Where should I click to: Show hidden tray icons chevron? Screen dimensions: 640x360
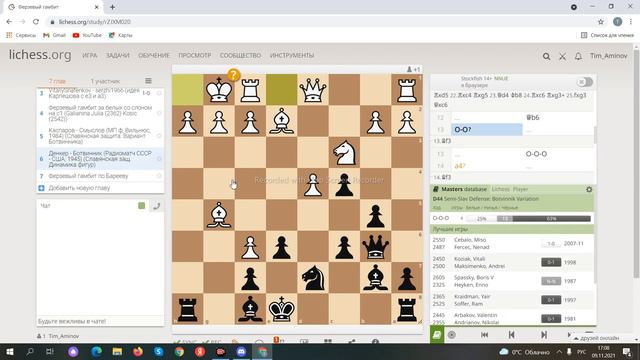(559, 351)
